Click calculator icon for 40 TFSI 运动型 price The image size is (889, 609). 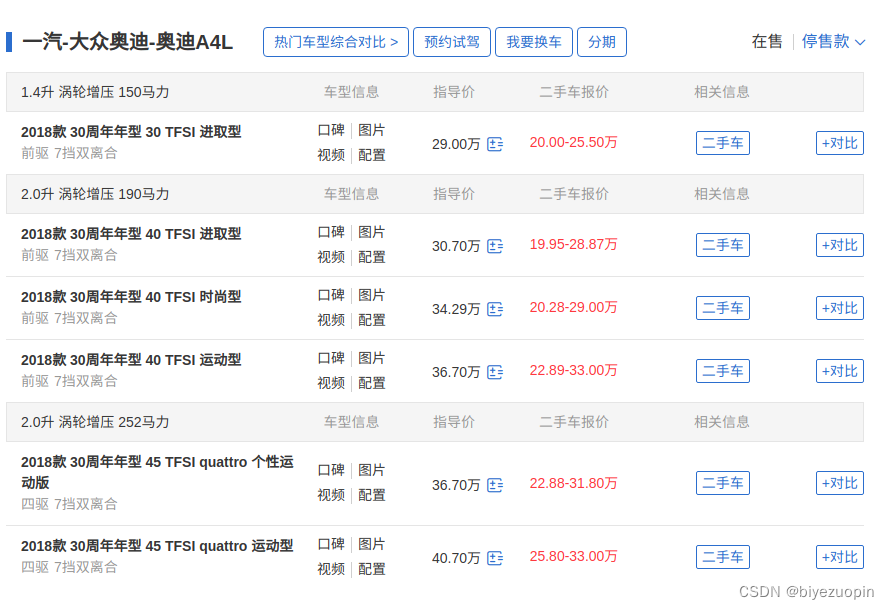tap(495, 372)
